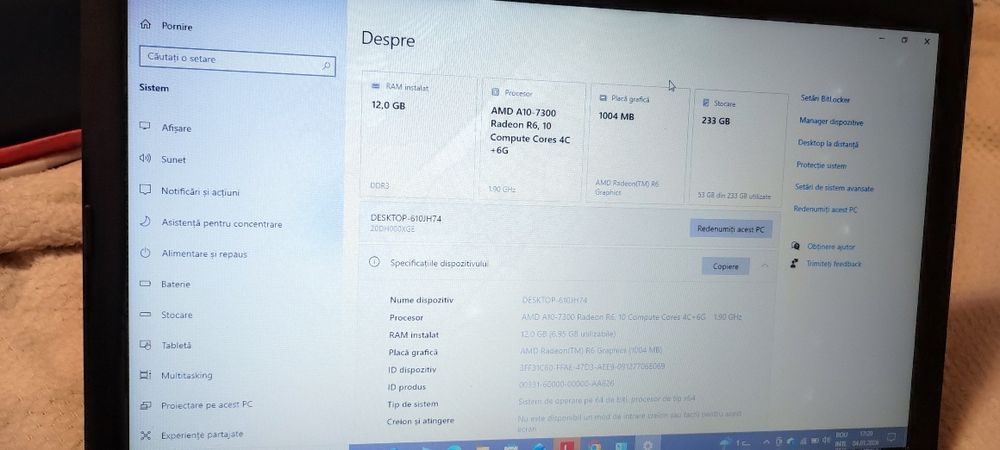
Task: Open the red app icon in taskbar
Action: (x=566, y=445)
